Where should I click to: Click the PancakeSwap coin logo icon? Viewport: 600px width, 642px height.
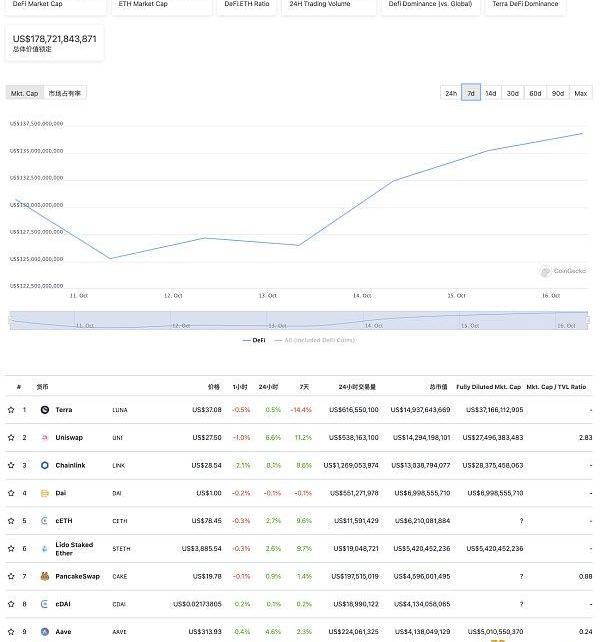coord(45,576)
